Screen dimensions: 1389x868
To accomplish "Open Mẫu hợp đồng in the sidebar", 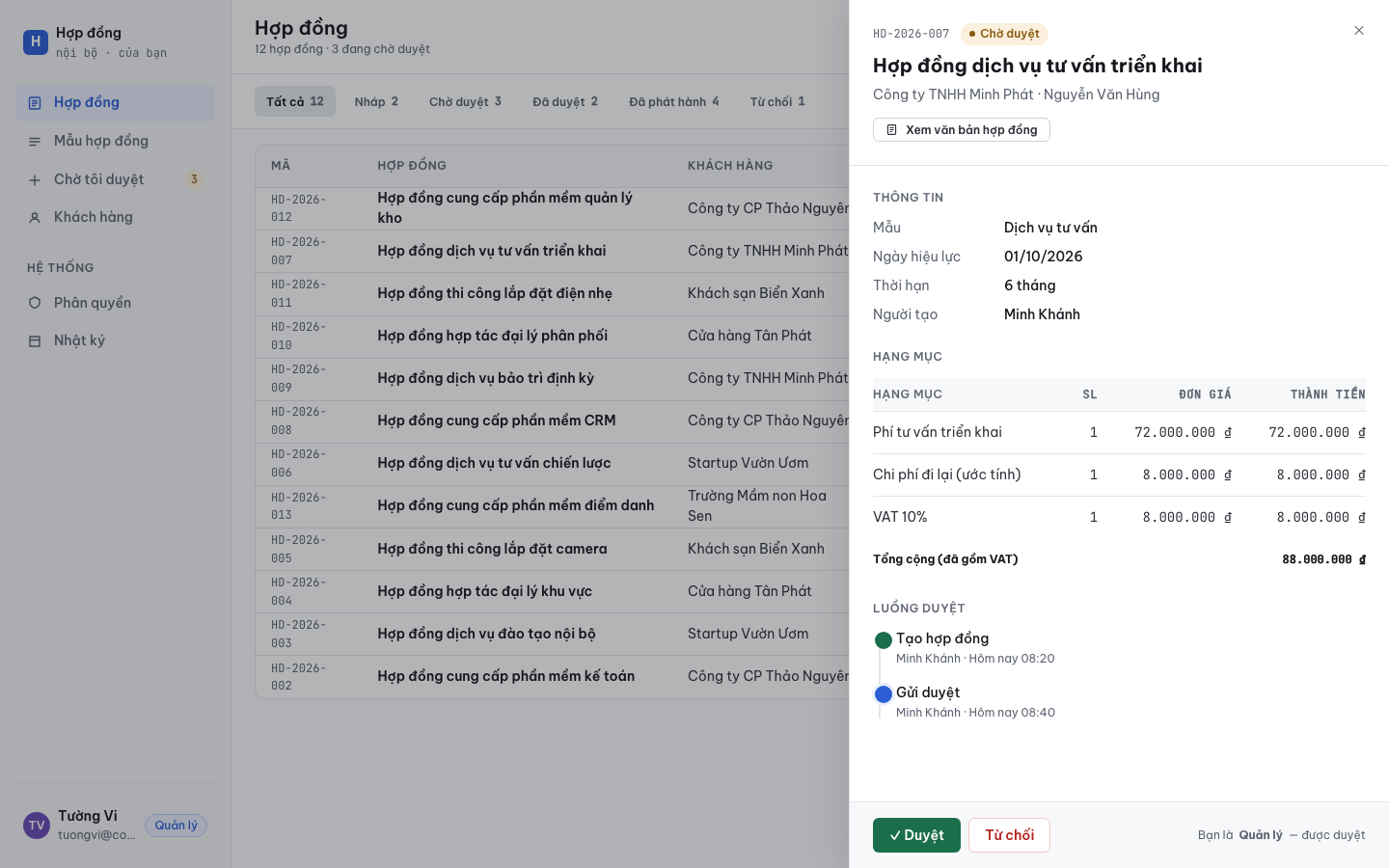I will 116,141.
